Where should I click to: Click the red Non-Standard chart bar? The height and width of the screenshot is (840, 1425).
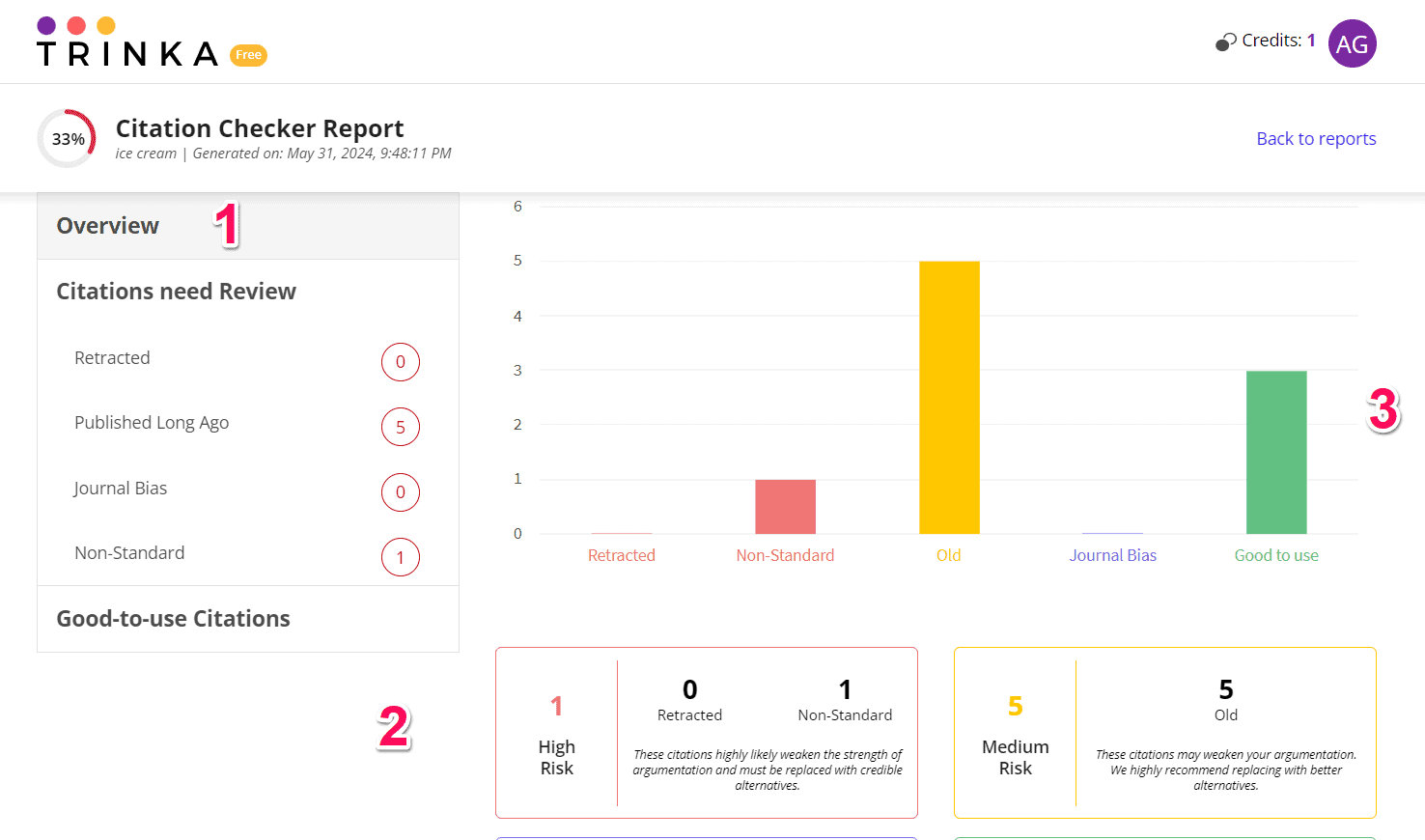[785, 507]
